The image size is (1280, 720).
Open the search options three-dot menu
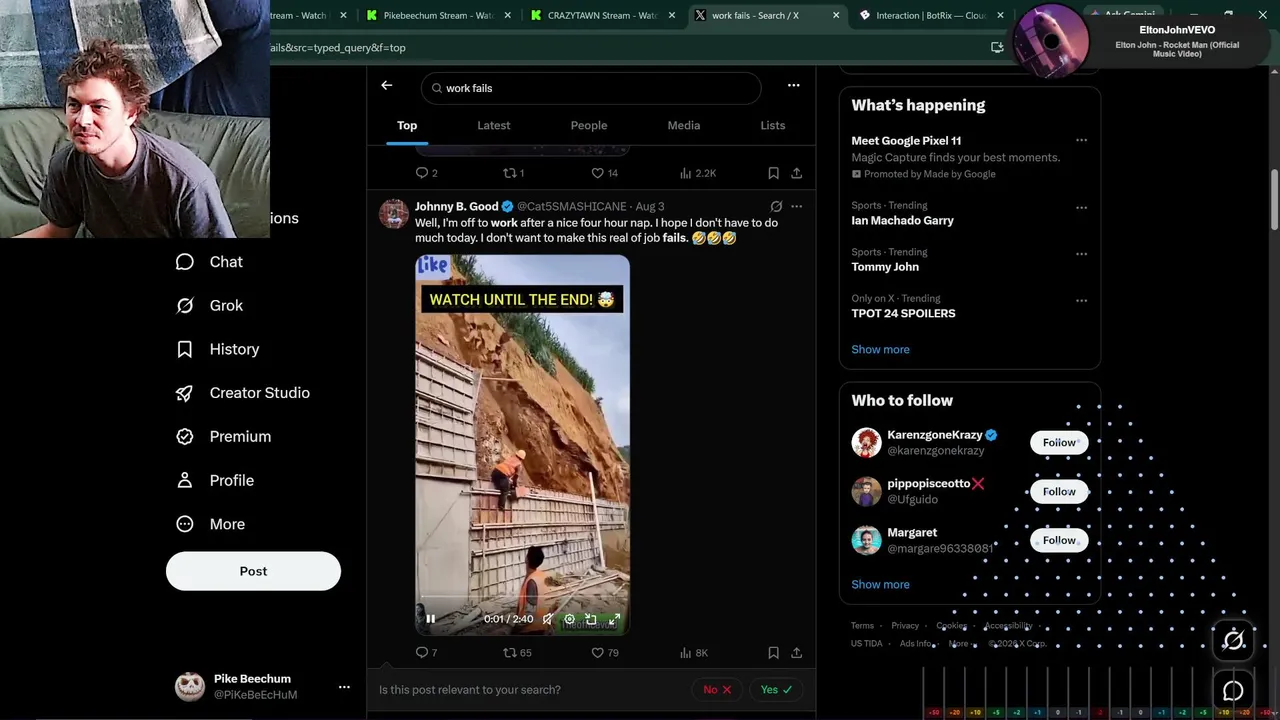(x=793, y=86)
